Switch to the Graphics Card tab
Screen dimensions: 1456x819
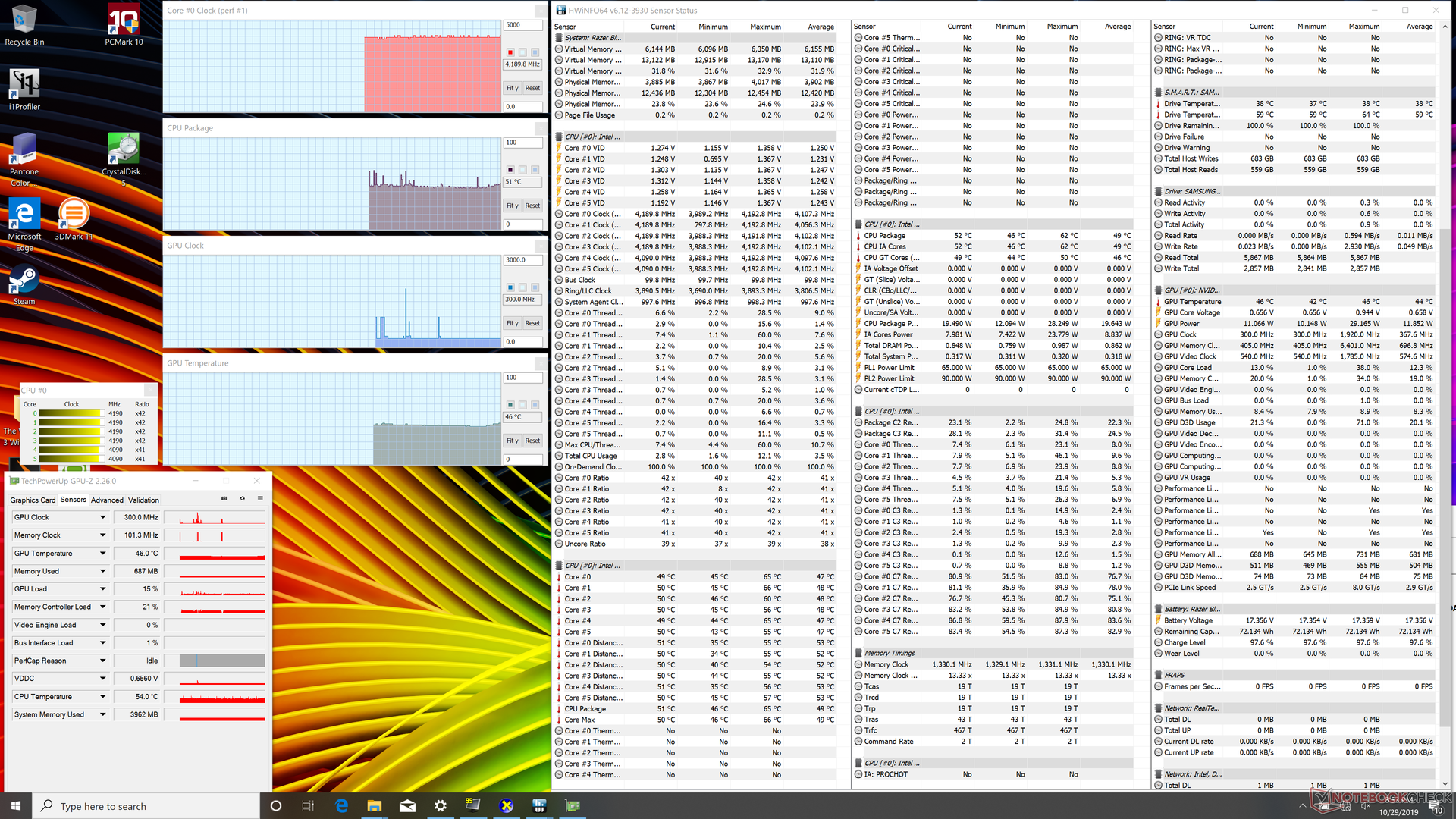[33, 500]
